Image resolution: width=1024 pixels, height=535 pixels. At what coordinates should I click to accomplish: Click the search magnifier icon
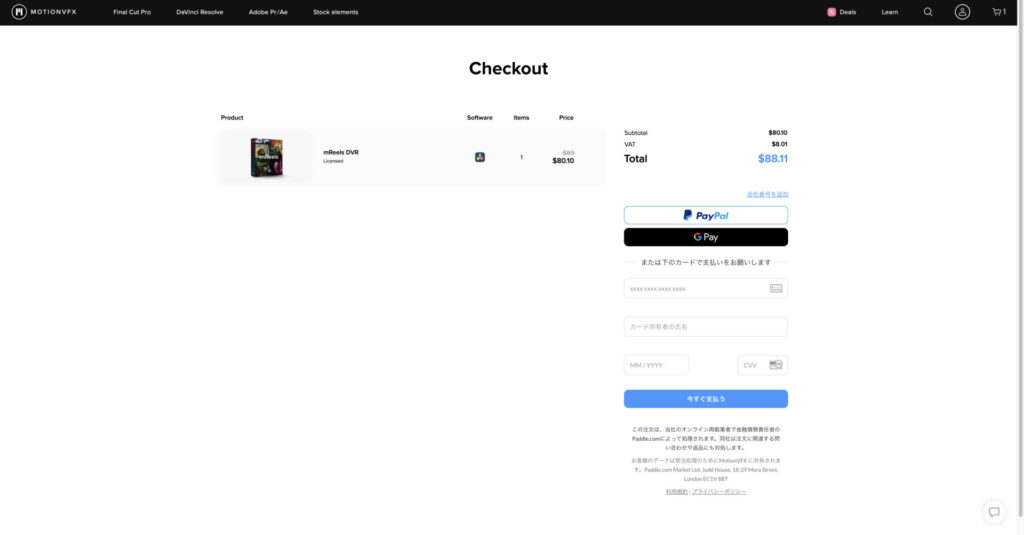tap(927, 12)
